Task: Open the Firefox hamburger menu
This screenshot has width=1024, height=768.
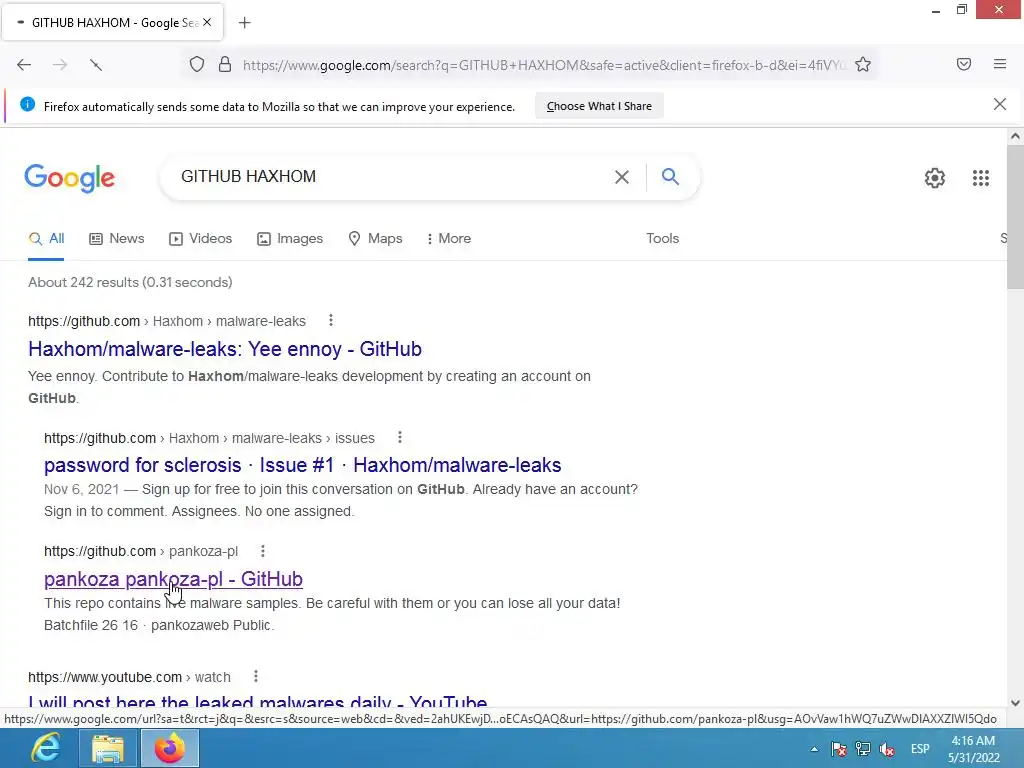Action: coord(1000,64)
